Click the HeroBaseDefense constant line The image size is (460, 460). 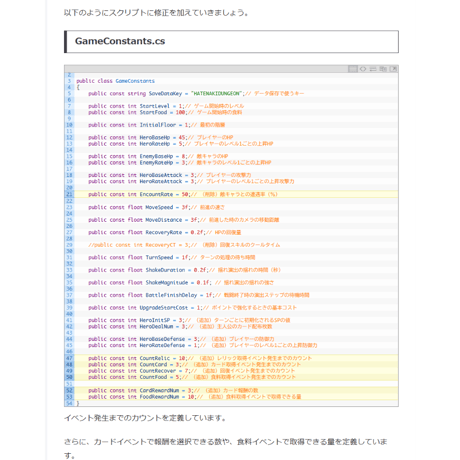(x=181, y=339)
